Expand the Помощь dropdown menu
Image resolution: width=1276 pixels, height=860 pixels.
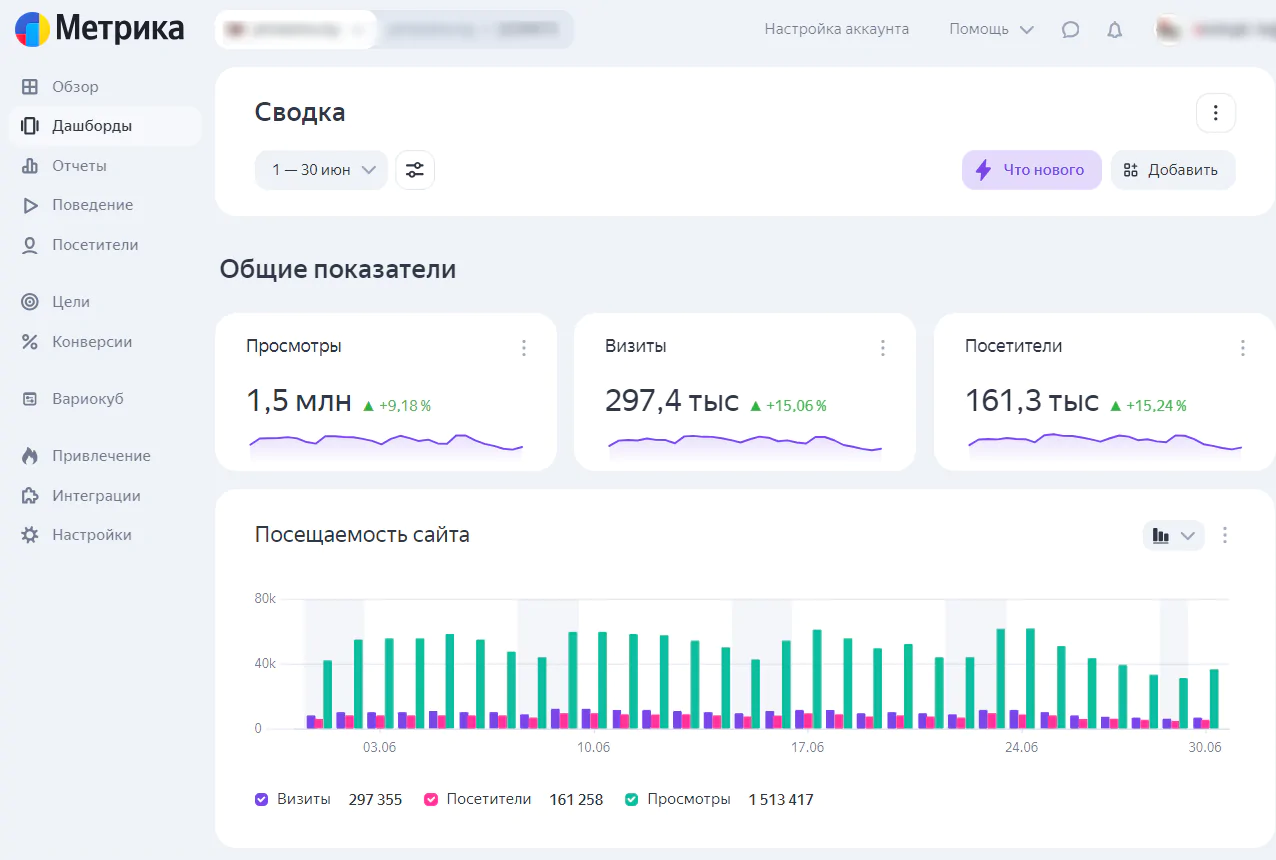[x=991, y=30]
